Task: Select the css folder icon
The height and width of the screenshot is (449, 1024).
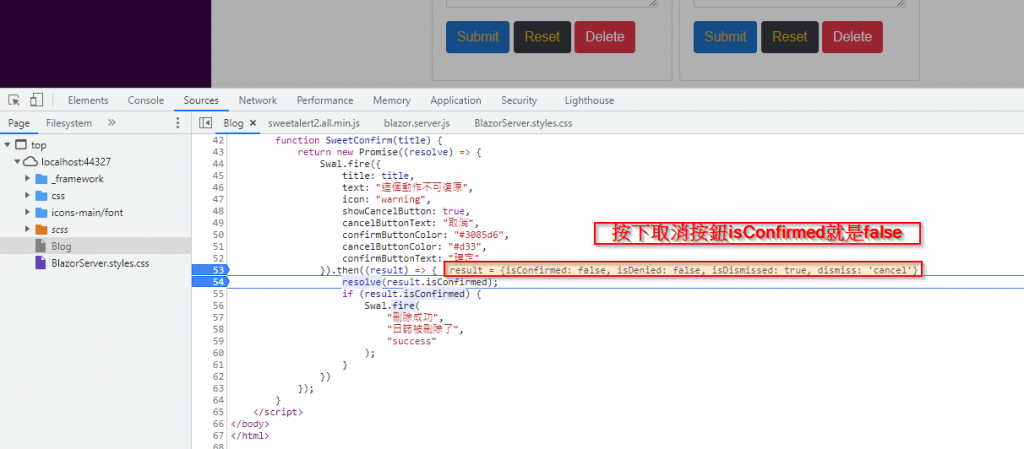Action: click(x=41, y=196)
